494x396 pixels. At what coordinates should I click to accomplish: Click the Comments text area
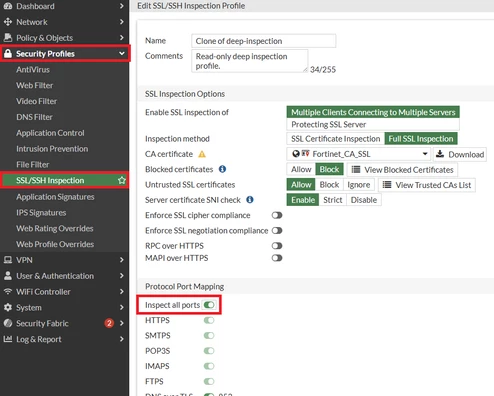250,61
